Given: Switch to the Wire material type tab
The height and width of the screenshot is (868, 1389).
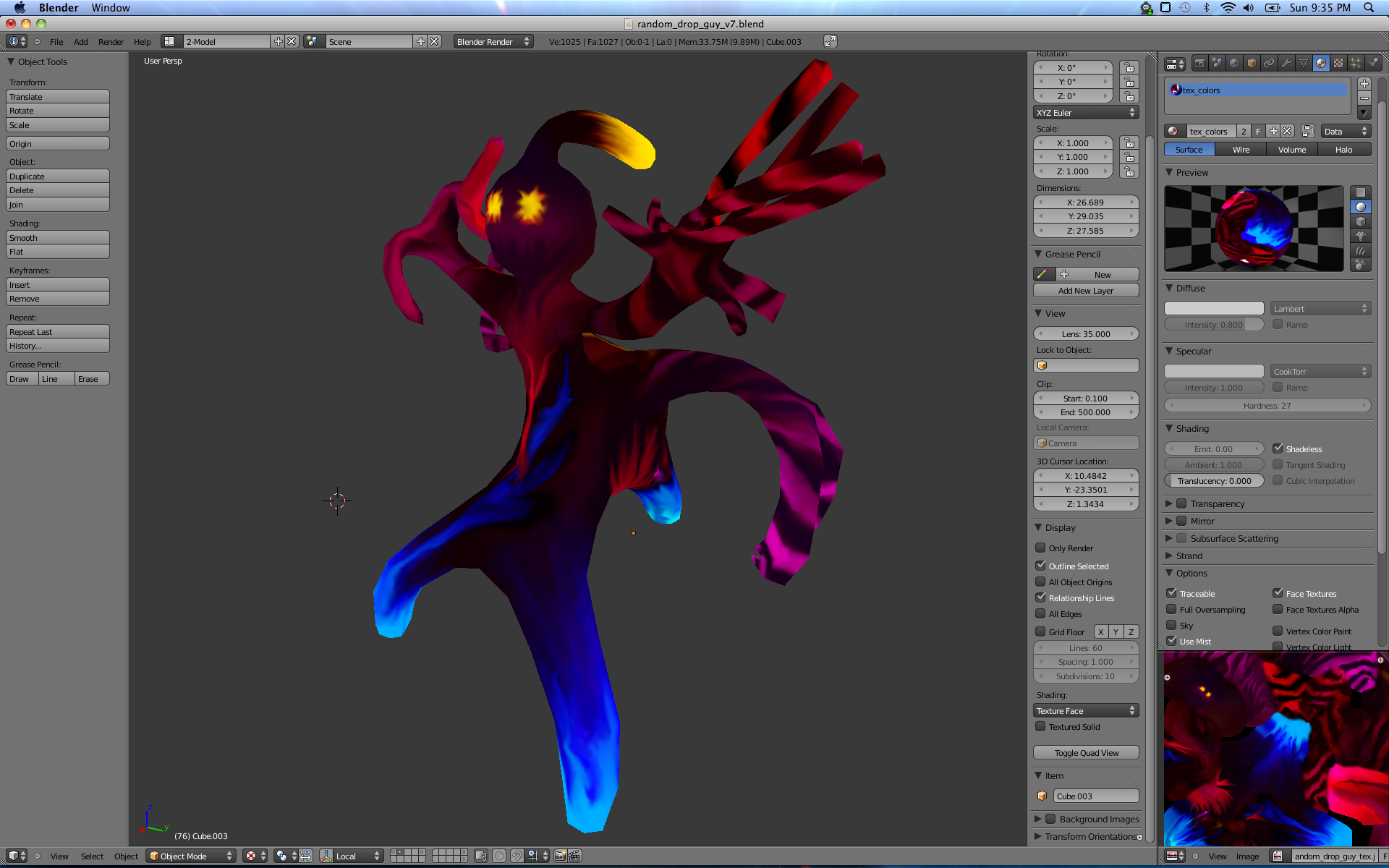Looking at the screenshot, I should tap(1241, 150).
